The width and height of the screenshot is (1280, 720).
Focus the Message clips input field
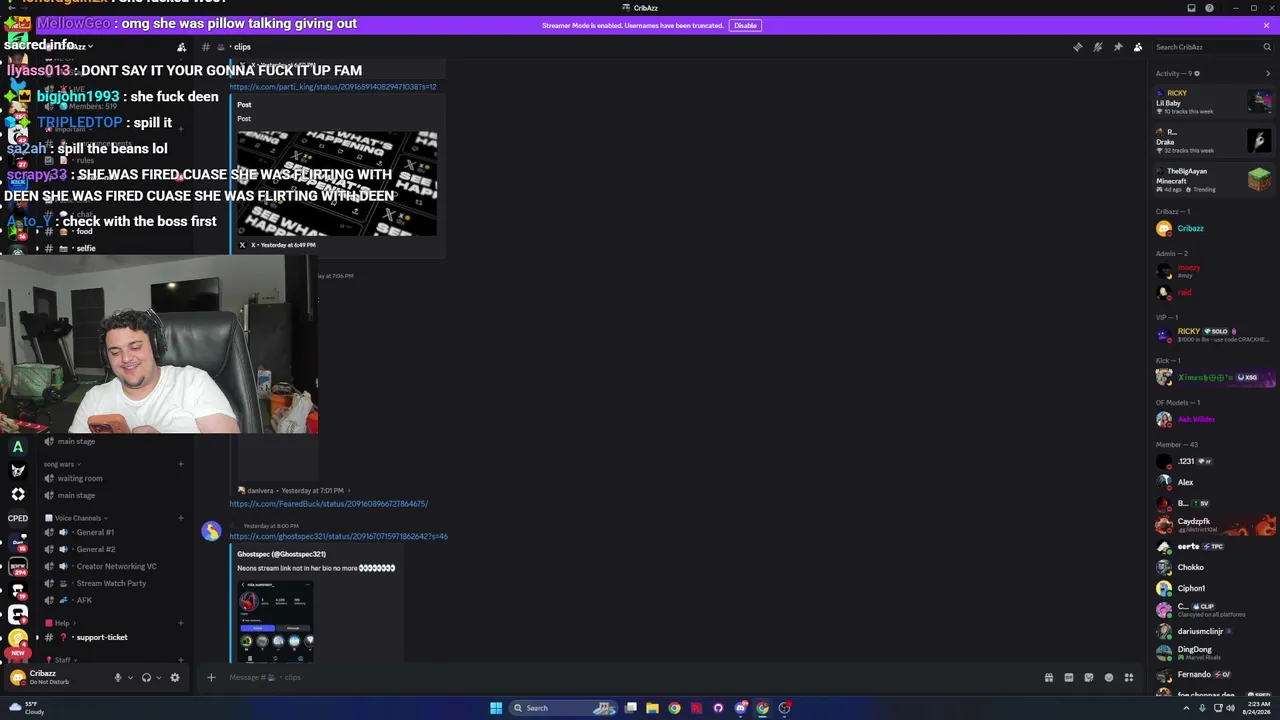[x=630, y=677]
